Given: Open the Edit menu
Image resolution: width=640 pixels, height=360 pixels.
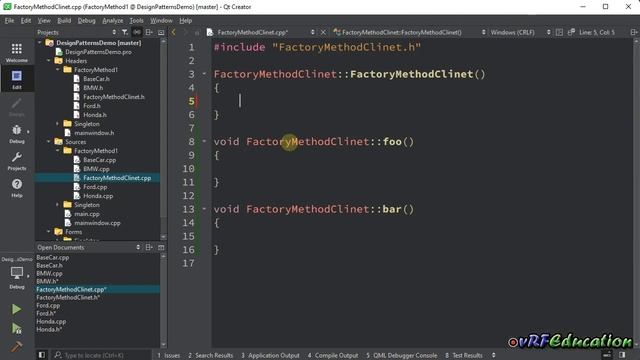Looking at the screenshot, I should (26, 20).
